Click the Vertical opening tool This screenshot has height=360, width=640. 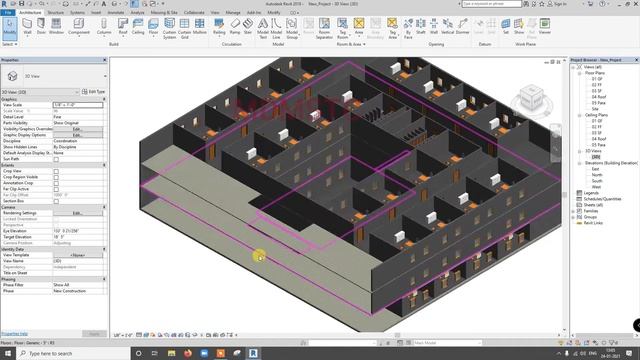click(447, 27)
